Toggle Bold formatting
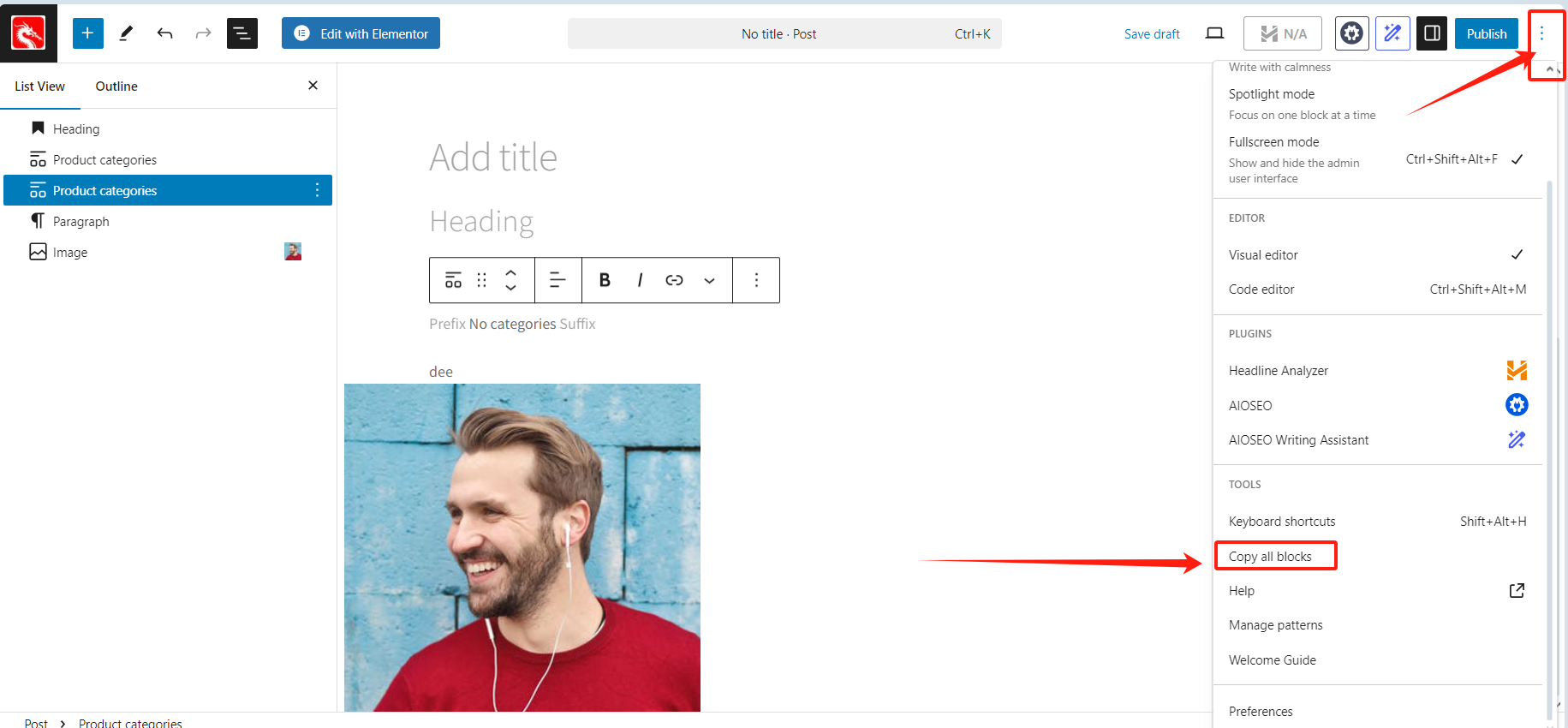 605,280
